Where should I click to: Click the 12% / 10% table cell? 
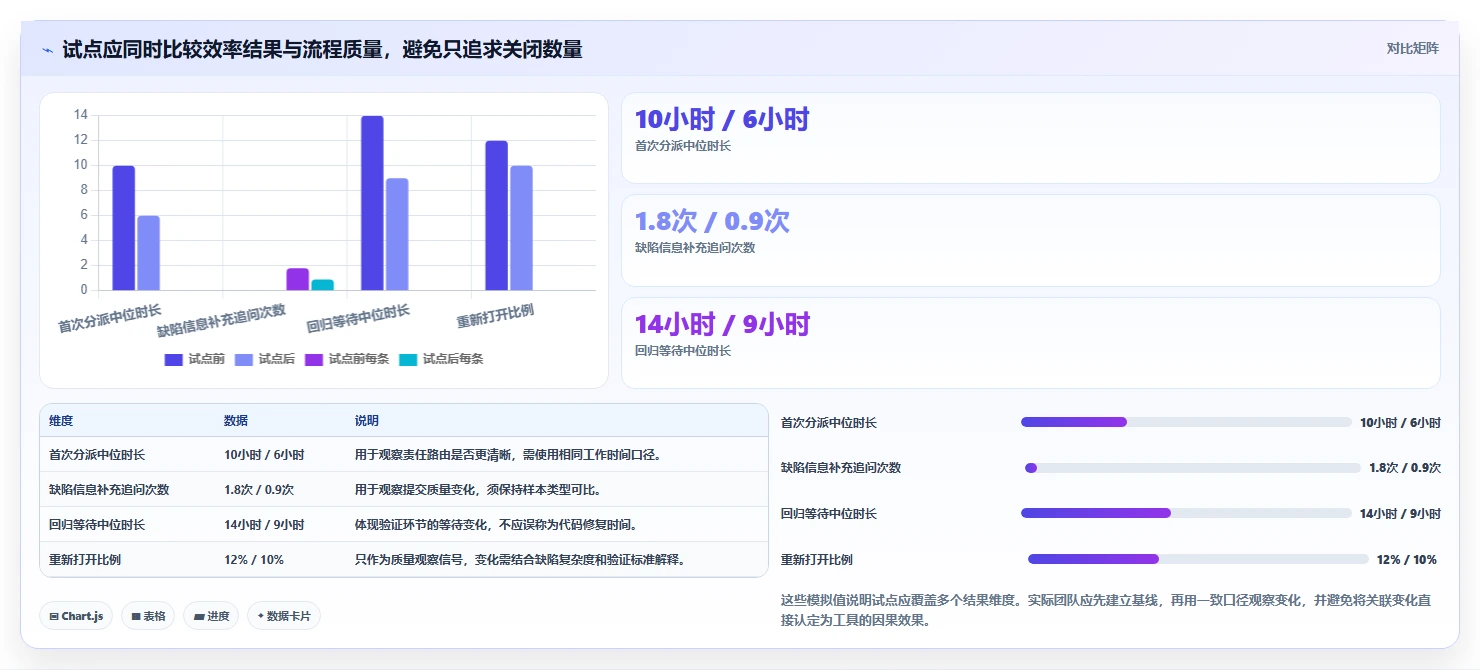pyautogui.click(x=254, y=560)
